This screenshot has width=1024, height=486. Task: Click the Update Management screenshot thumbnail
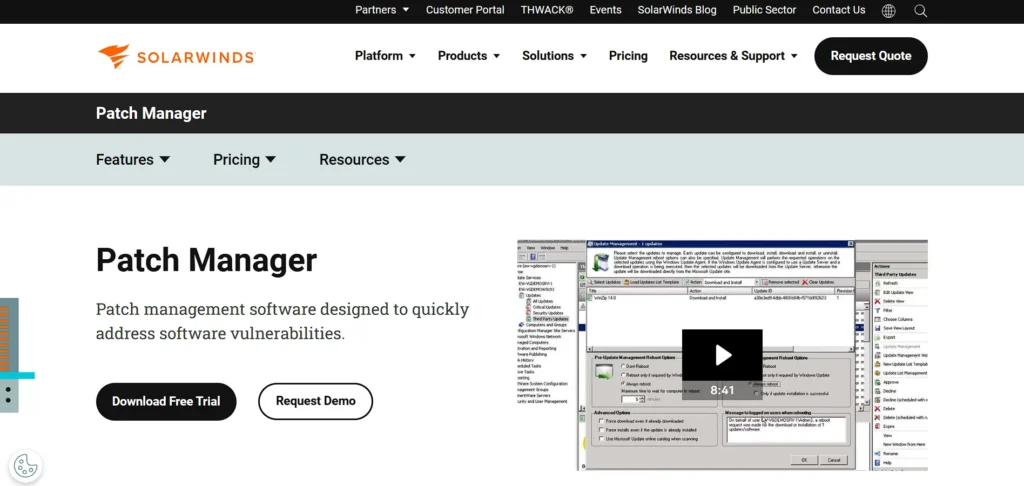[x=722, y=355]
